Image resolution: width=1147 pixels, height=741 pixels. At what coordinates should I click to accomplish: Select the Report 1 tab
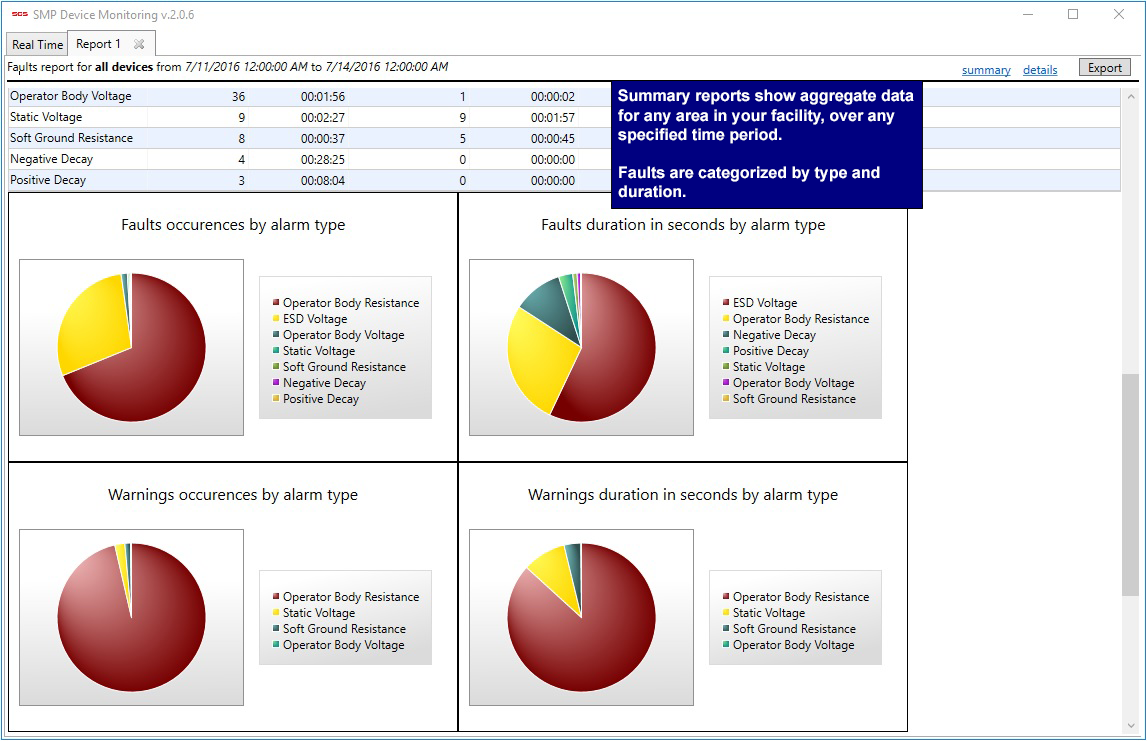pyautogui.click(x=98, y=44)
